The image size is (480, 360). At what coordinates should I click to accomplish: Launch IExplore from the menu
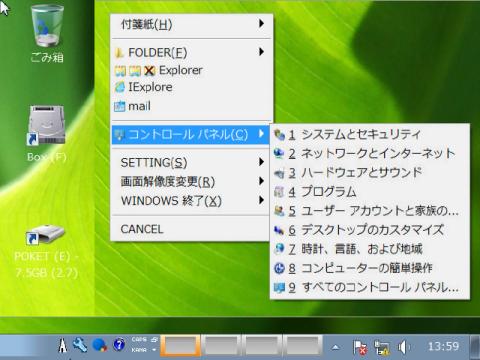tap(192, 87)
